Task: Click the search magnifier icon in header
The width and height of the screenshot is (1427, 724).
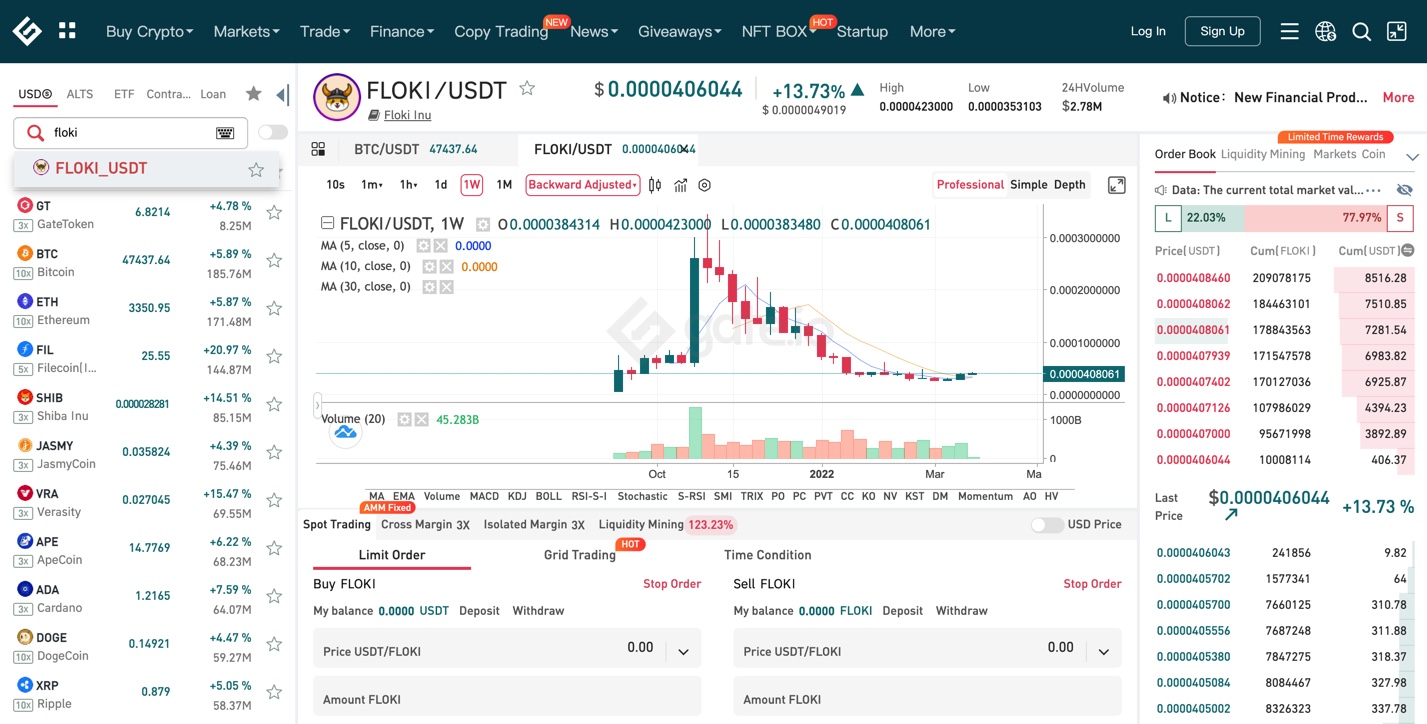Action: tap(1361, 31)
